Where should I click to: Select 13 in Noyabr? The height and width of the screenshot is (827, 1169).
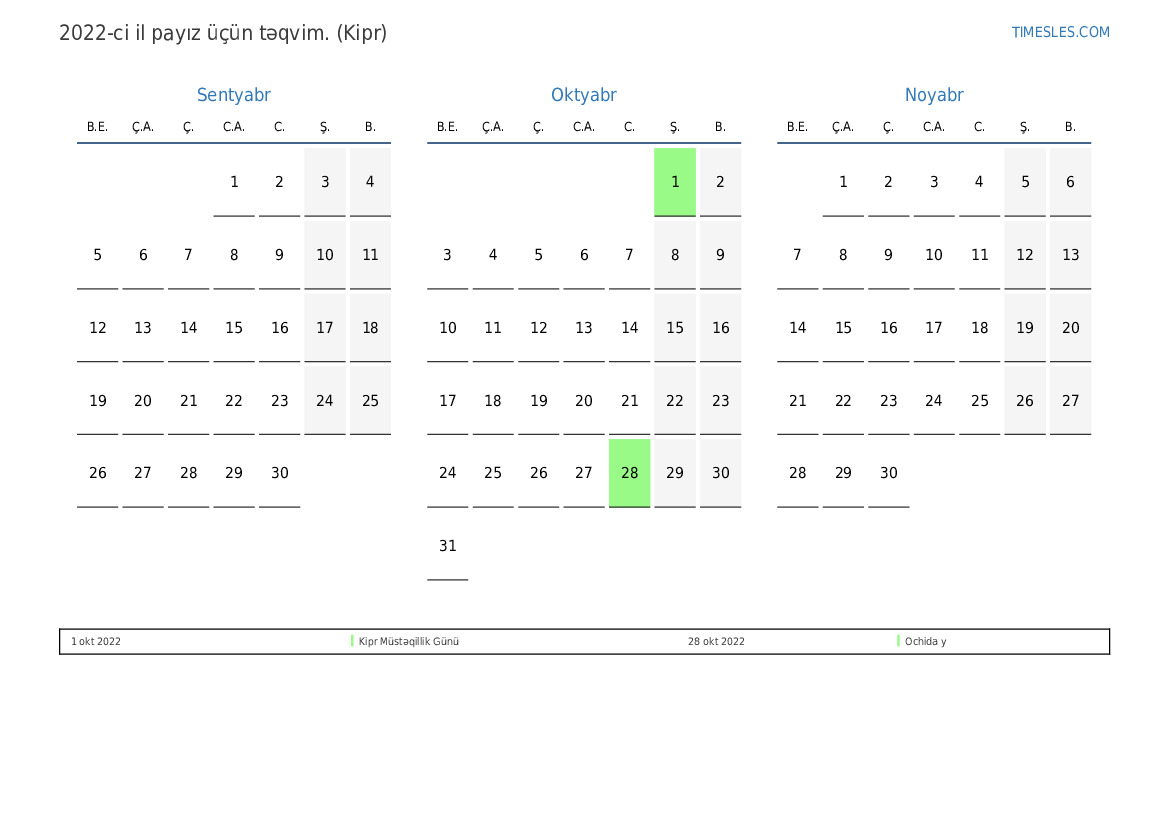1070,255
